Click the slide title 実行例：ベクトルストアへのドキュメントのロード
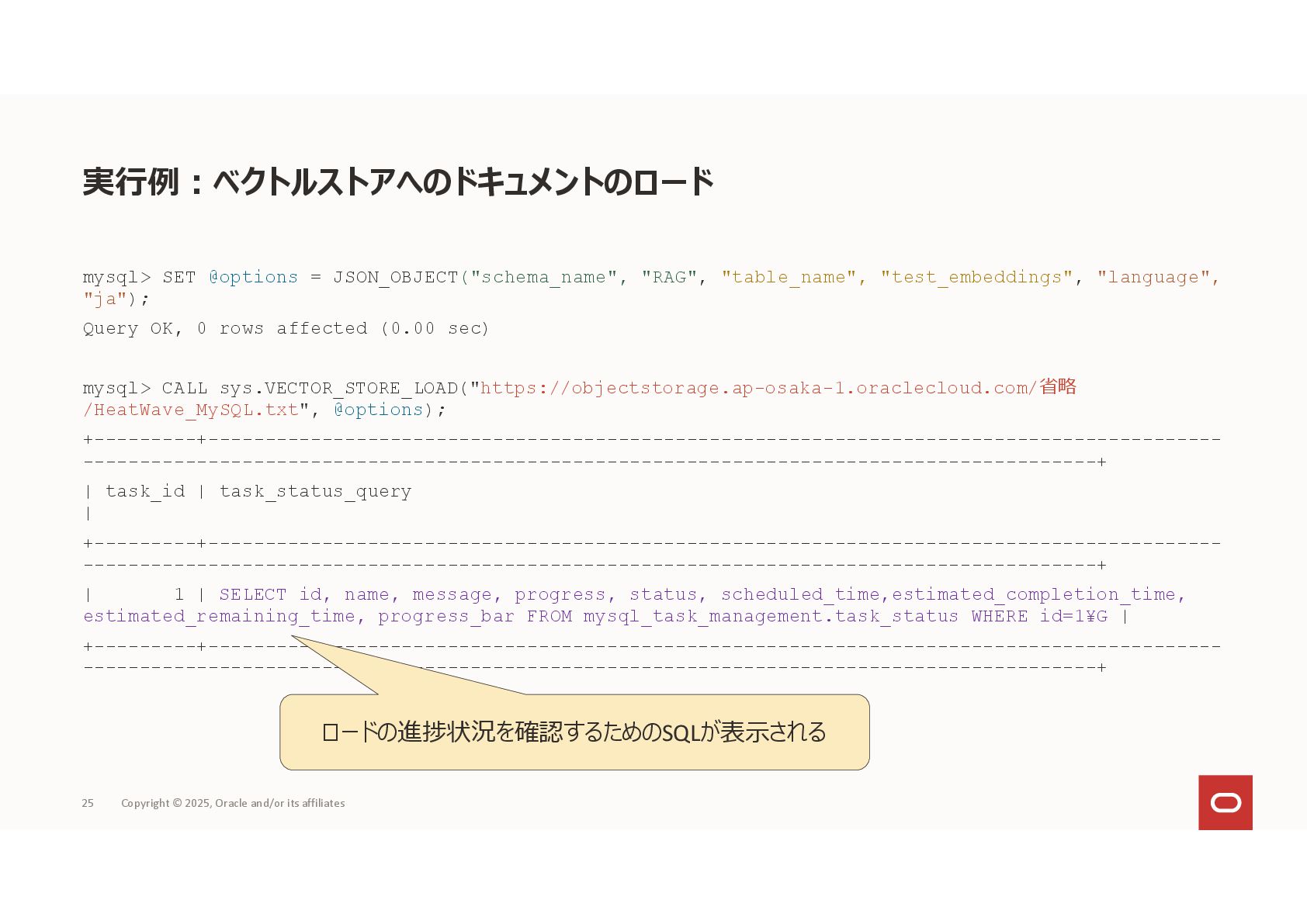The width and height of the screenshot is (1307, 924). tap(398, 182)
